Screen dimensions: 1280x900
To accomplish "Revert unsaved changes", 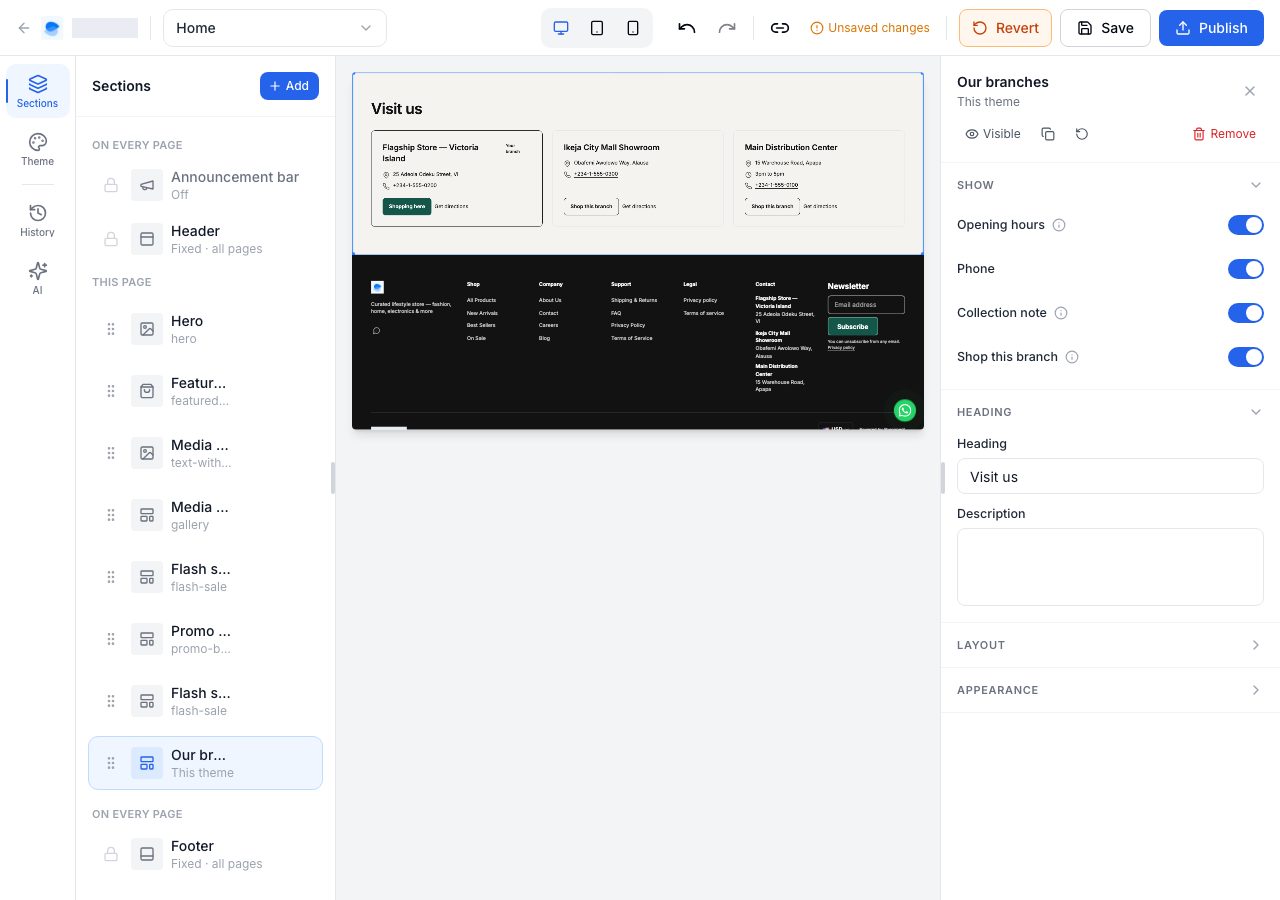I will [x=1005, y=28].
